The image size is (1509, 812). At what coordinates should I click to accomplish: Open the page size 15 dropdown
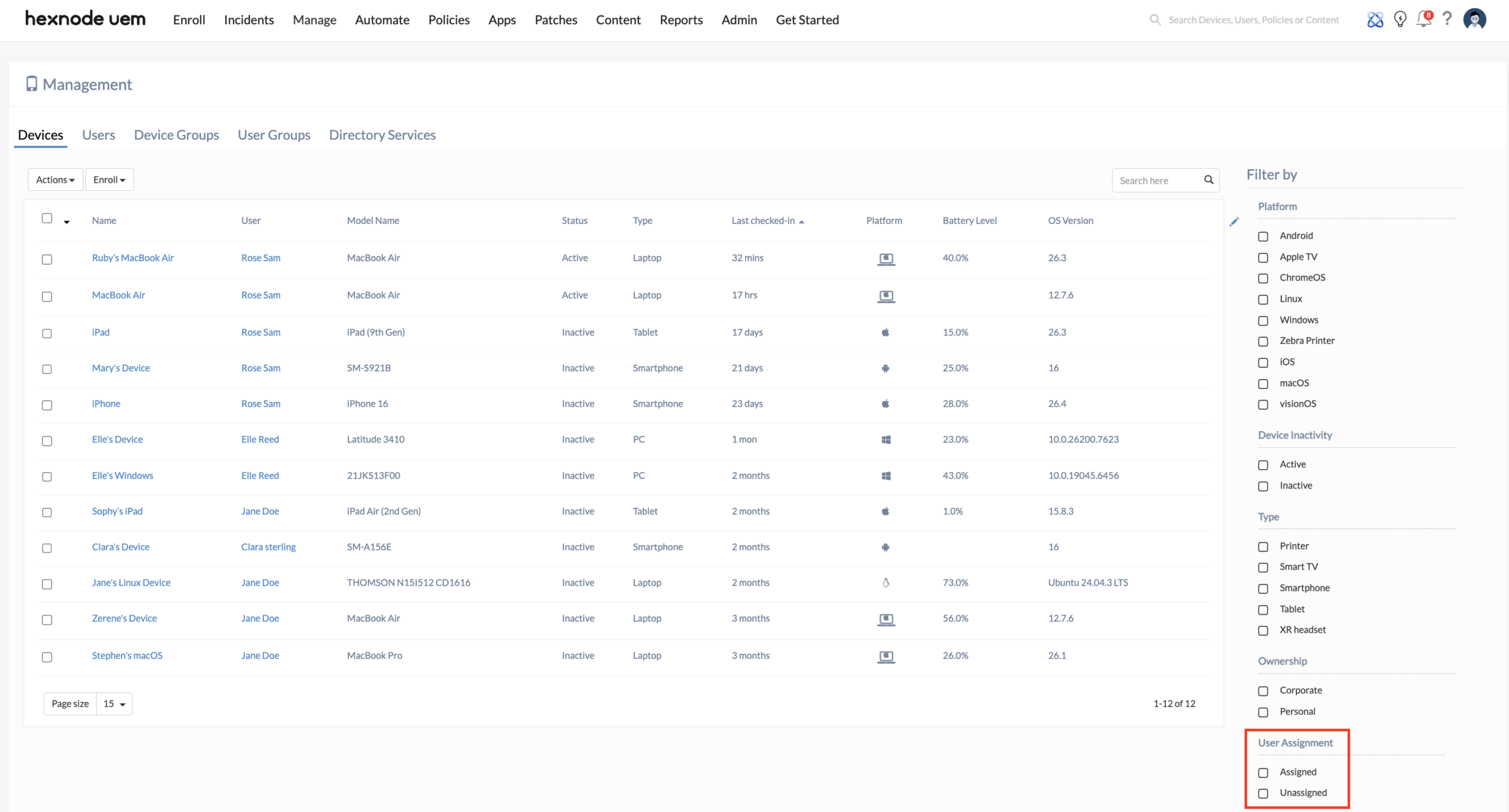pyautogui.click(x=114, y=704)
